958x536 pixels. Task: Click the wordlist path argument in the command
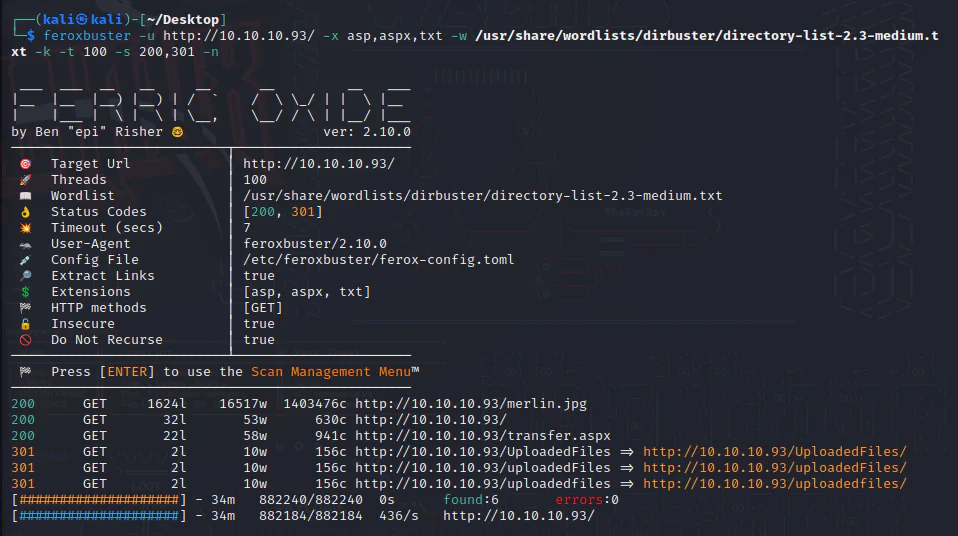706,36
